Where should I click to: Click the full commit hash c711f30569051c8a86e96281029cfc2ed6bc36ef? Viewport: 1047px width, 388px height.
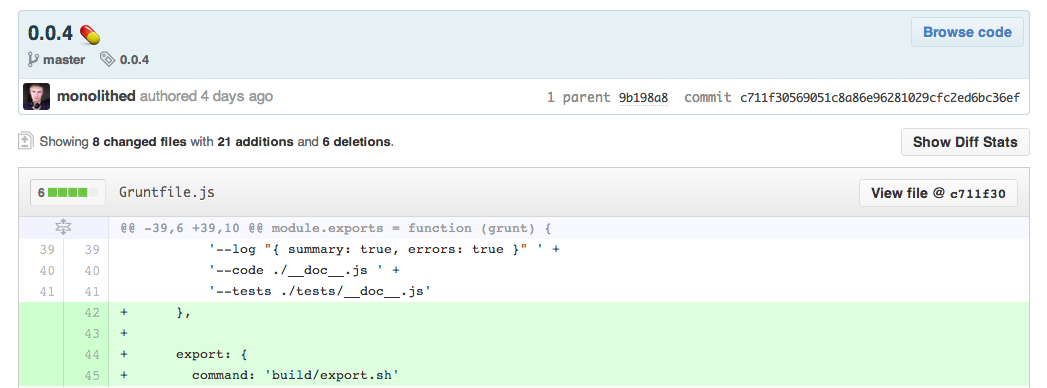point(880,98)
